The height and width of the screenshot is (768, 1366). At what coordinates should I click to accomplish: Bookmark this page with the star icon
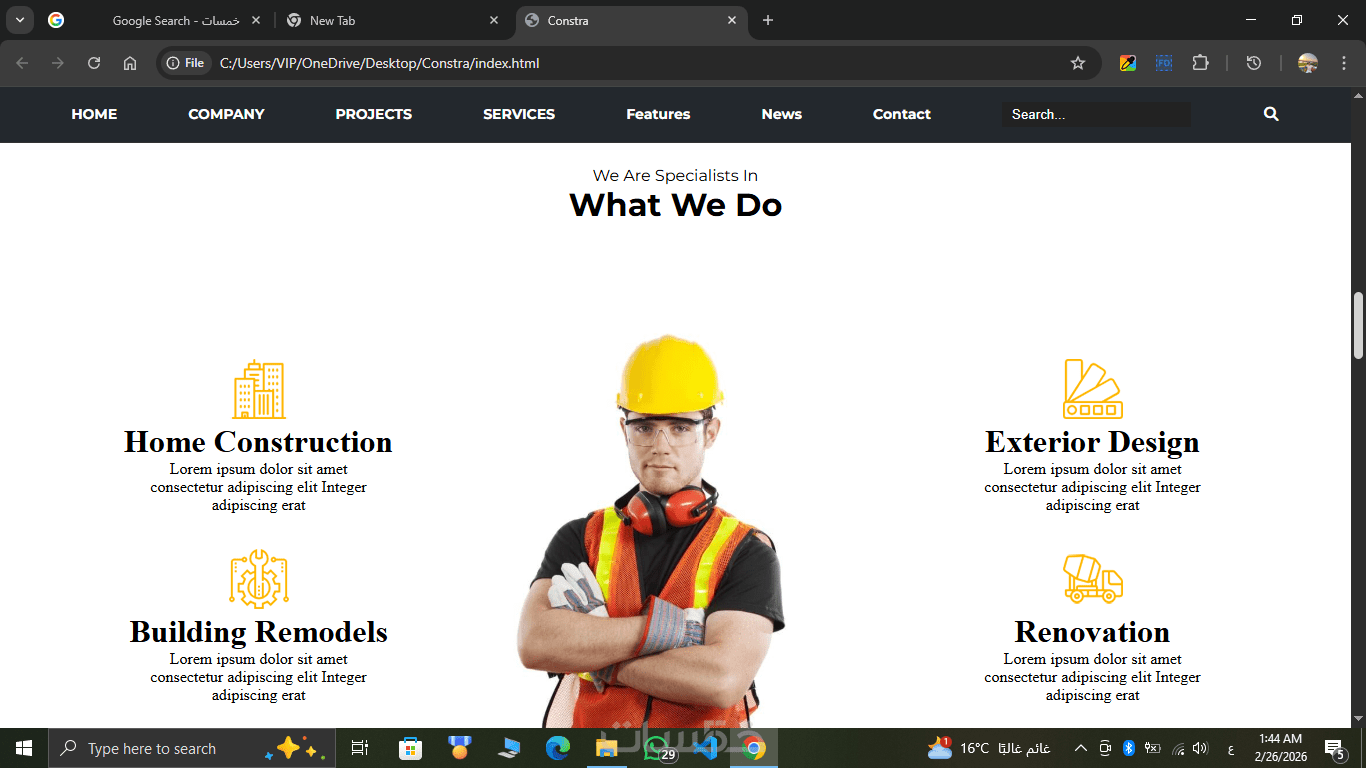point(1078,63)
